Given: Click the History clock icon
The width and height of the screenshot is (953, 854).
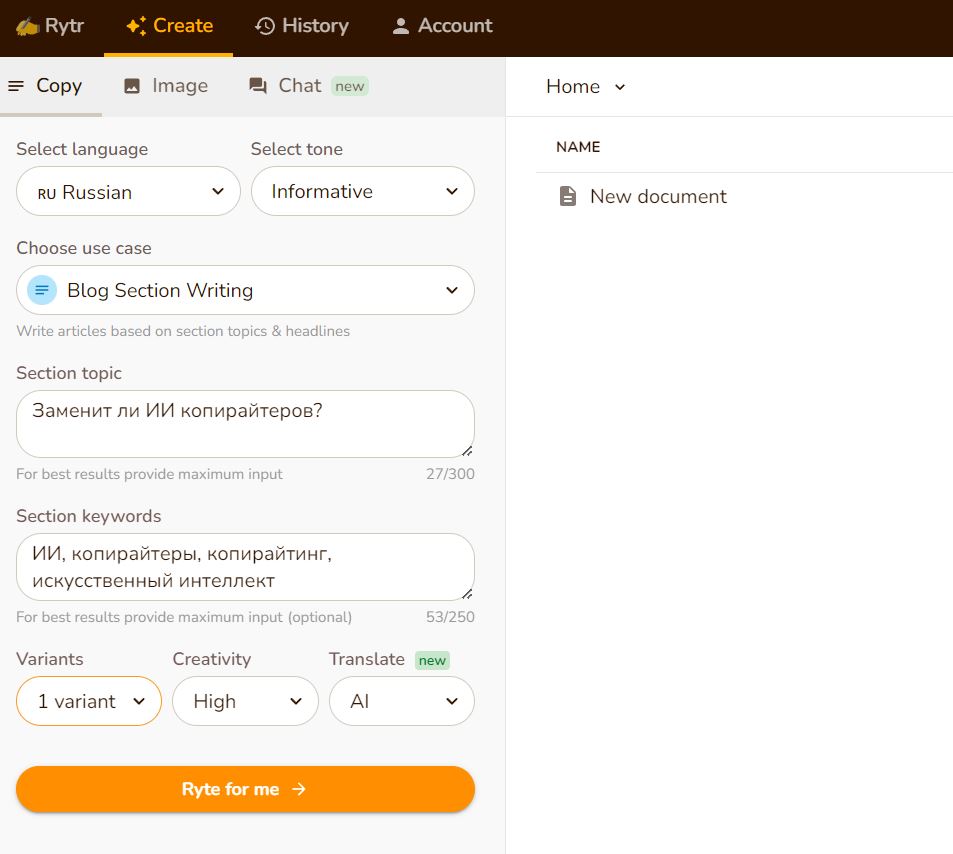Looking at the screenshot, I should pos(265,26).
